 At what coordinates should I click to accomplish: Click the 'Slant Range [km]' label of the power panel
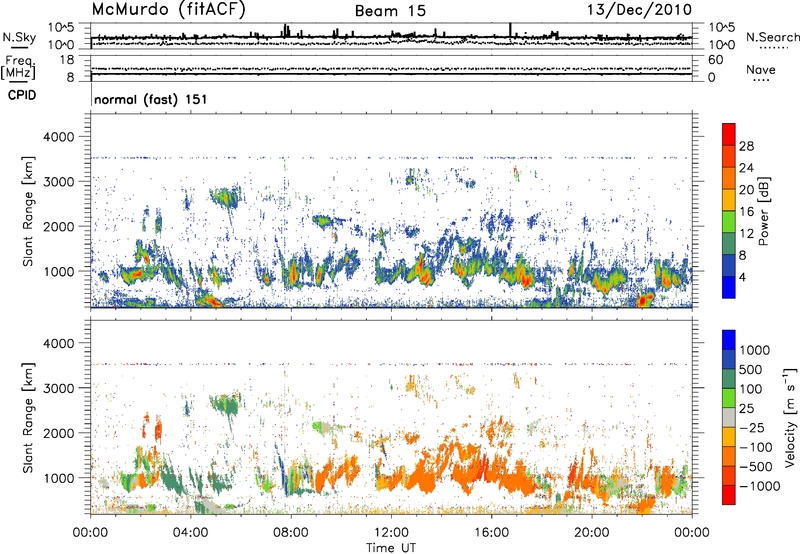pyautogui.click(x=28, y=211)
